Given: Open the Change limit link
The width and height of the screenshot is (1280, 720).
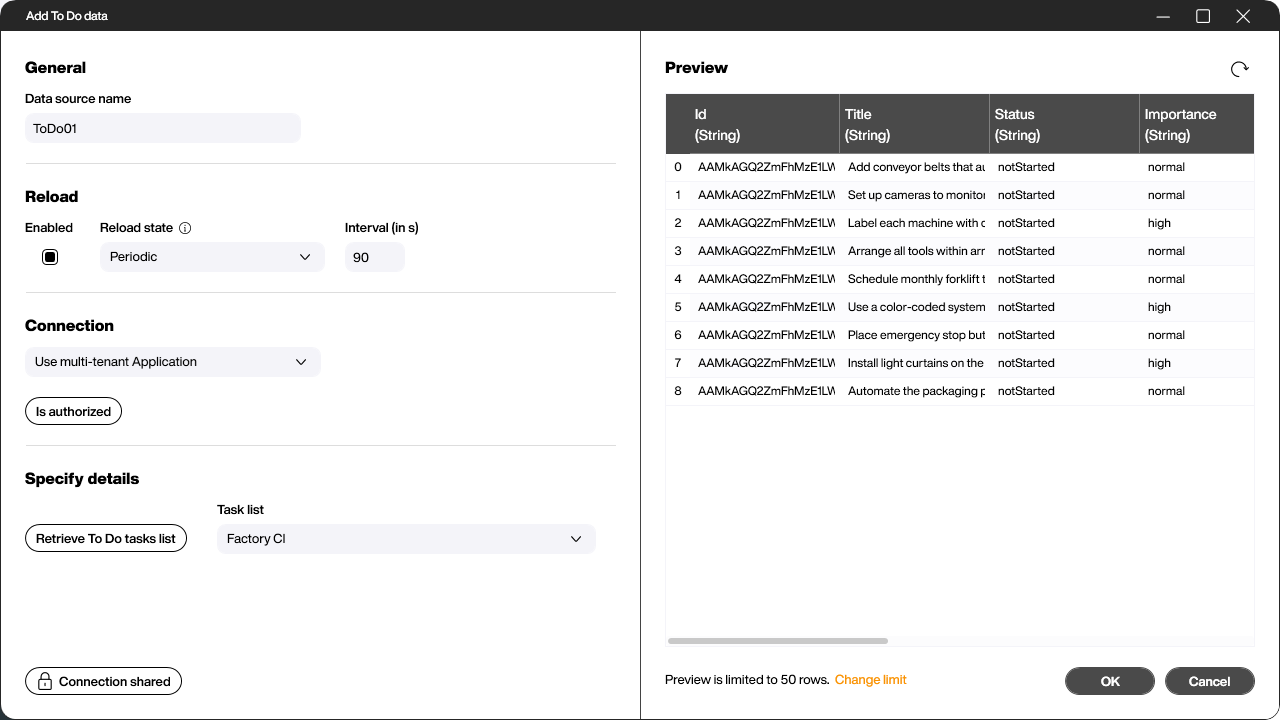Looking at the screenshot, I should click(870, 680).
